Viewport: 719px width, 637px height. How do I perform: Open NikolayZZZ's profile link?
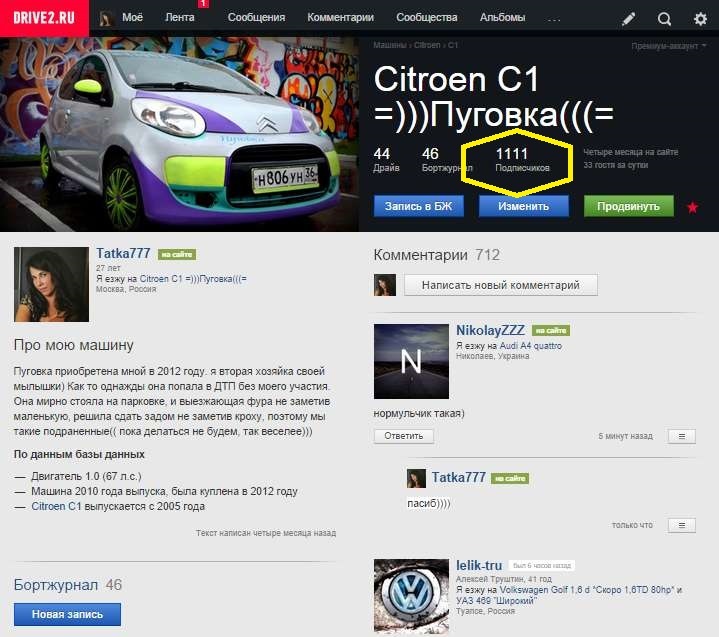click(x=490, y=330)
